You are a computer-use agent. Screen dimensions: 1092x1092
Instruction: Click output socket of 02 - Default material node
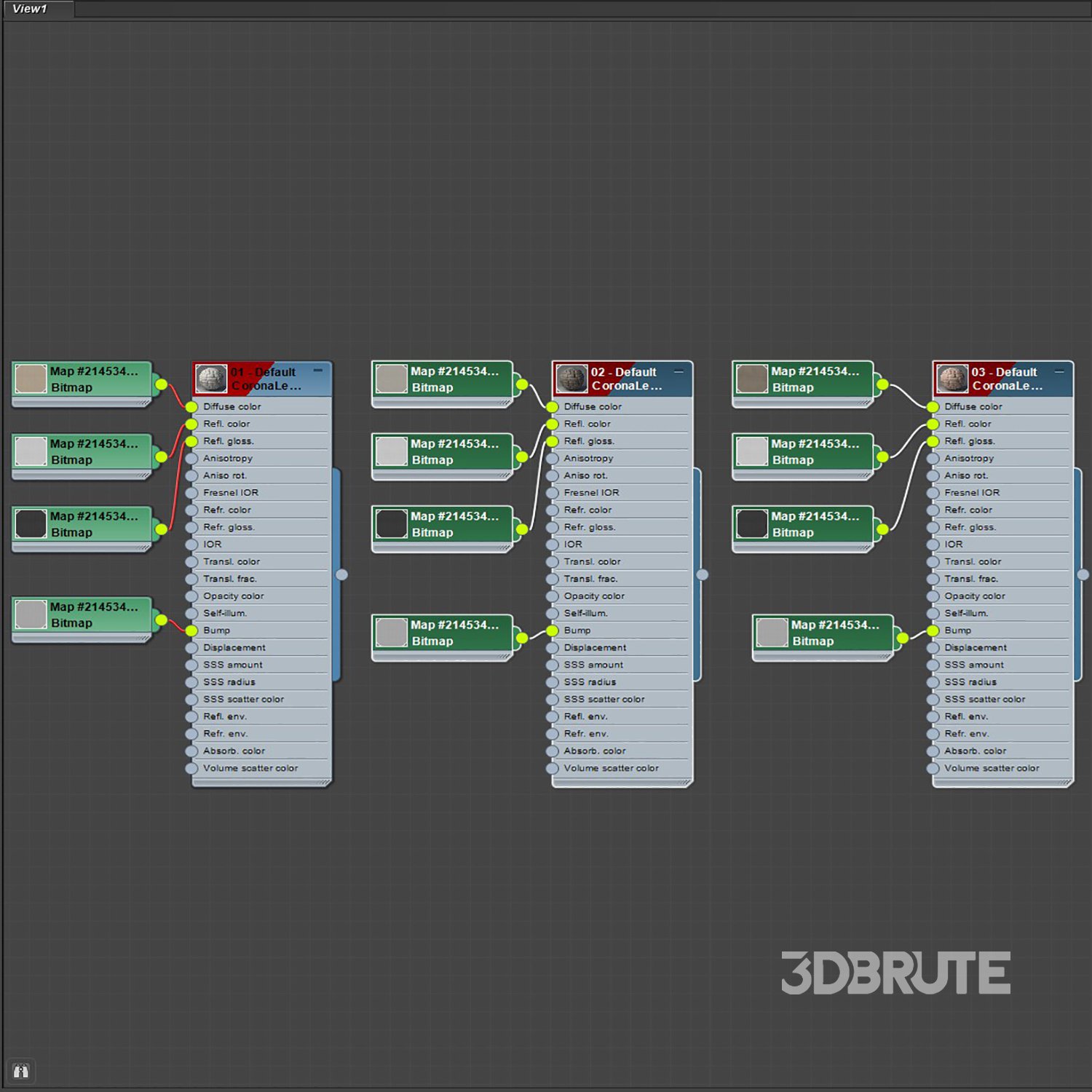coord(702,574)
